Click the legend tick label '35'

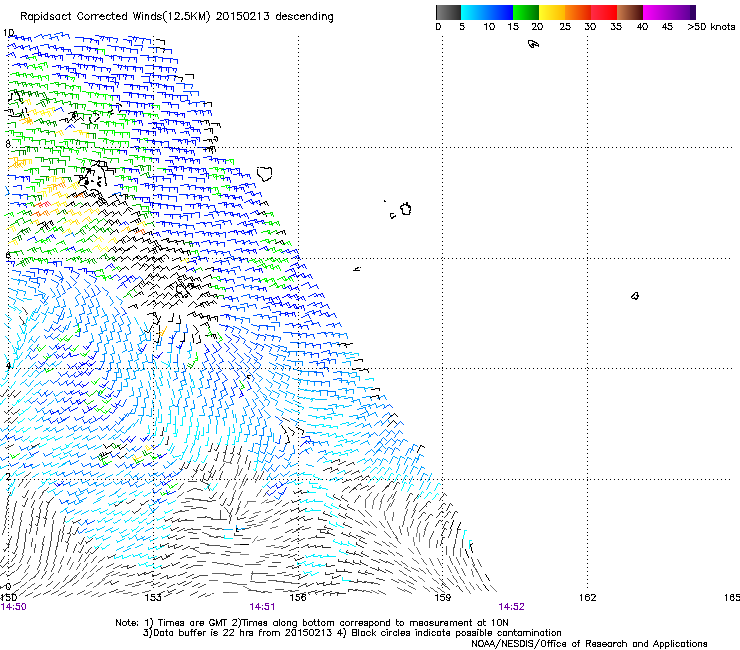616,27
